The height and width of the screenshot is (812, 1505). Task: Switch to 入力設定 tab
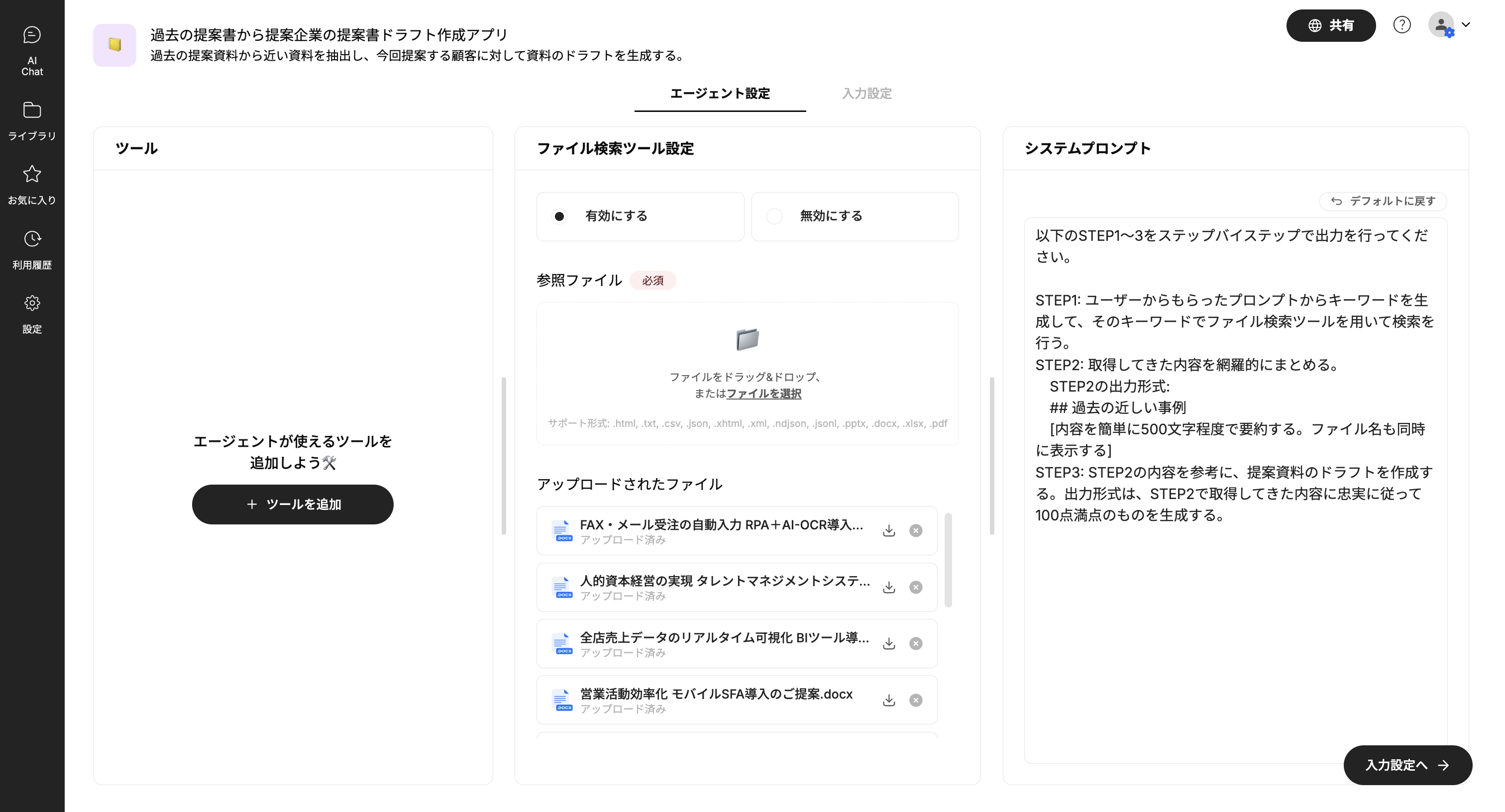tap(866, 94)
